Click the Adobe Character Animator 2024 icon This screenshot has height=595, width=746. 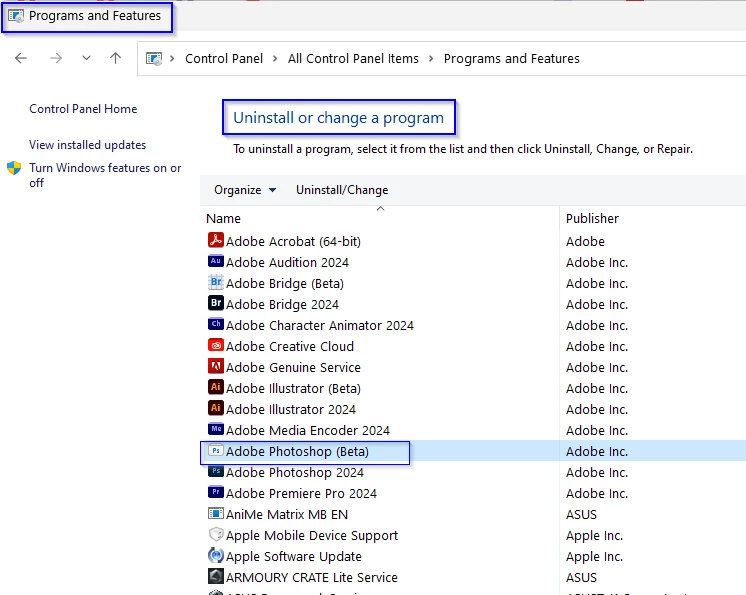216,324
